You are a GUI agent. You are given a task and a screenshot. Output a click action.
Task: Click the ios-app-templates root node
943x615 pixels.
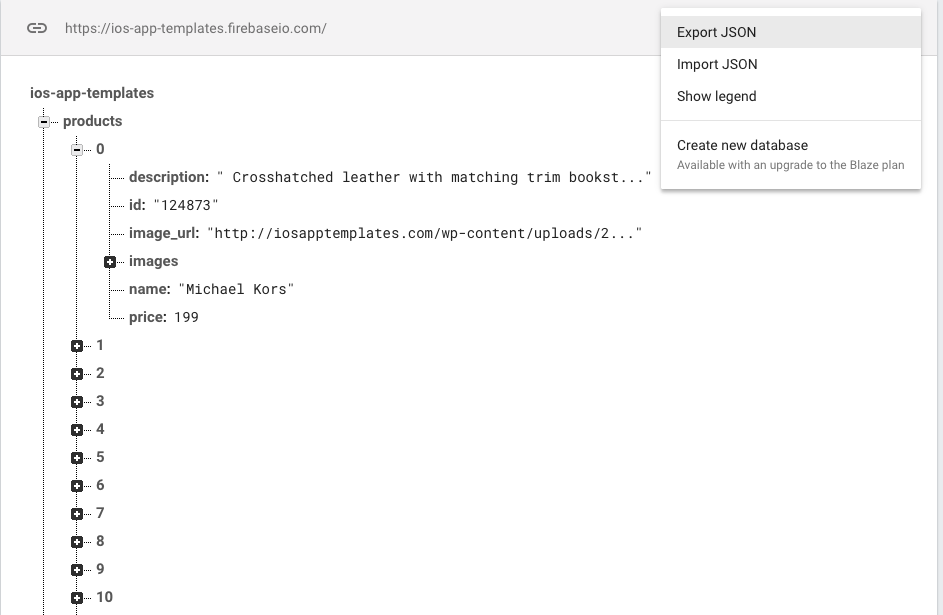93,93
